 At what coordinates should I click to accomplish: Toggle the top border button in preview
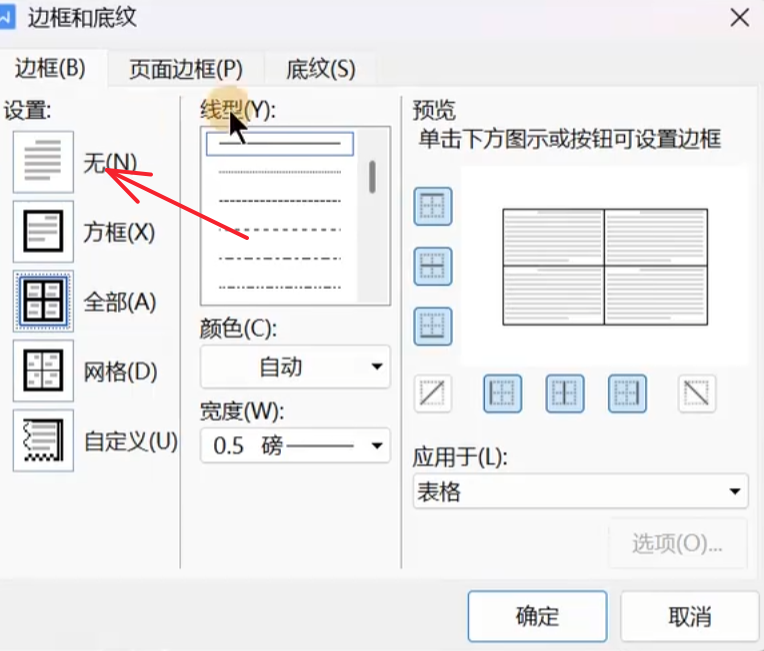[433, 207]
